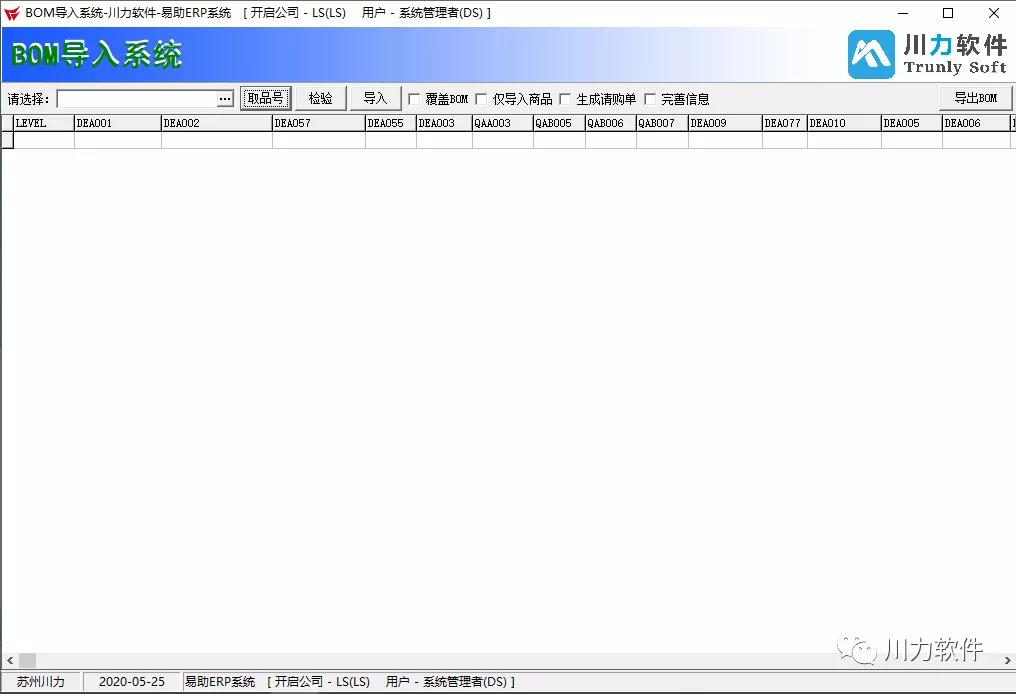Viewport: 1016px width, 694px height.
Task: Click the 取品号 button
Action: click(266, 98)
